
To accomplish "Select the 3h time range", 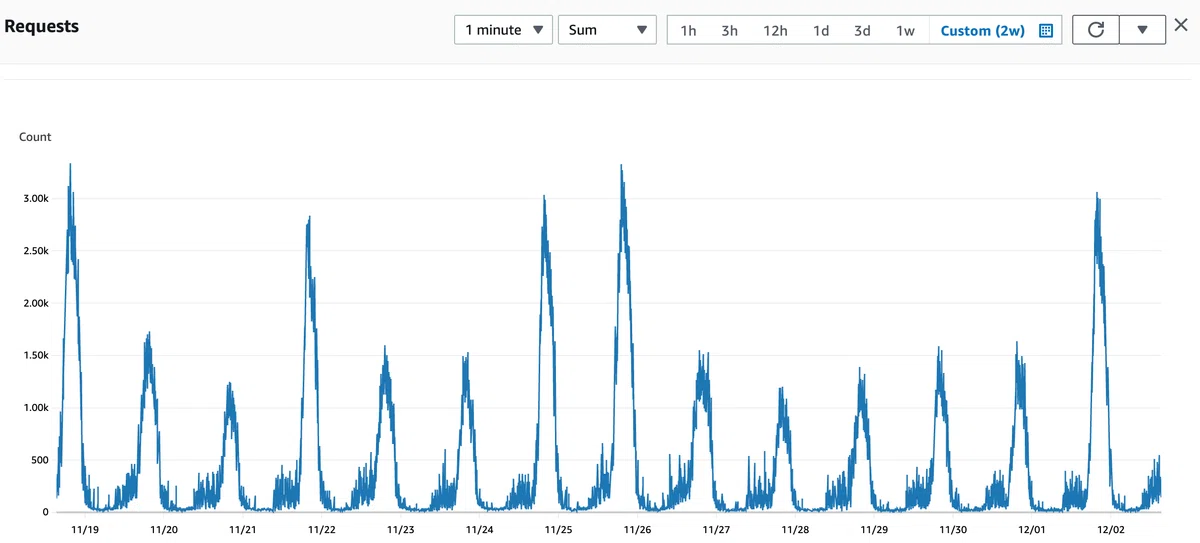I will coord(729,30).
